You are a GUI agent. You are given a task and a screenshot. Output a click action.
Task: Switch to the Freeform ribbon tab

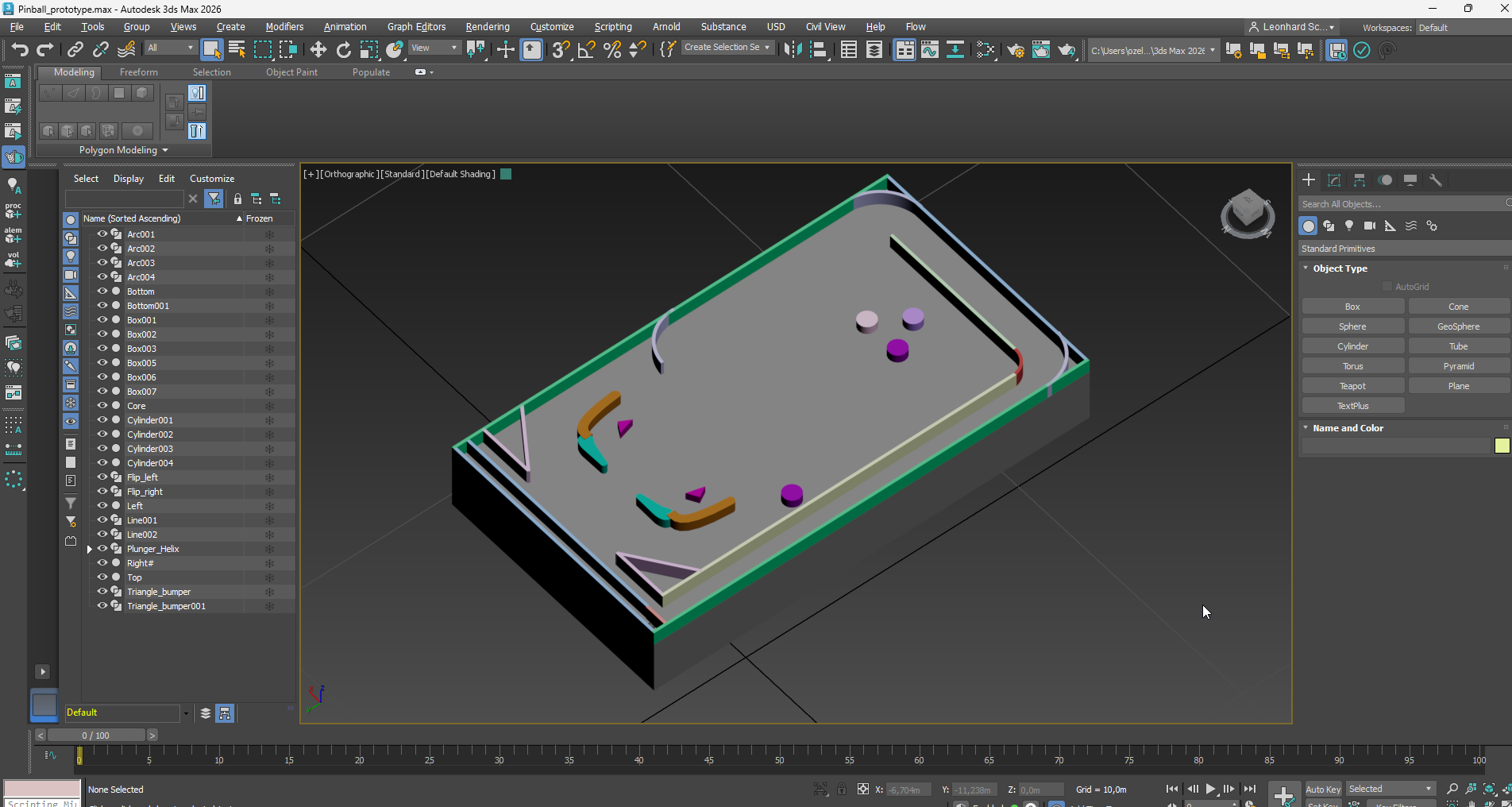click(138, 71)
